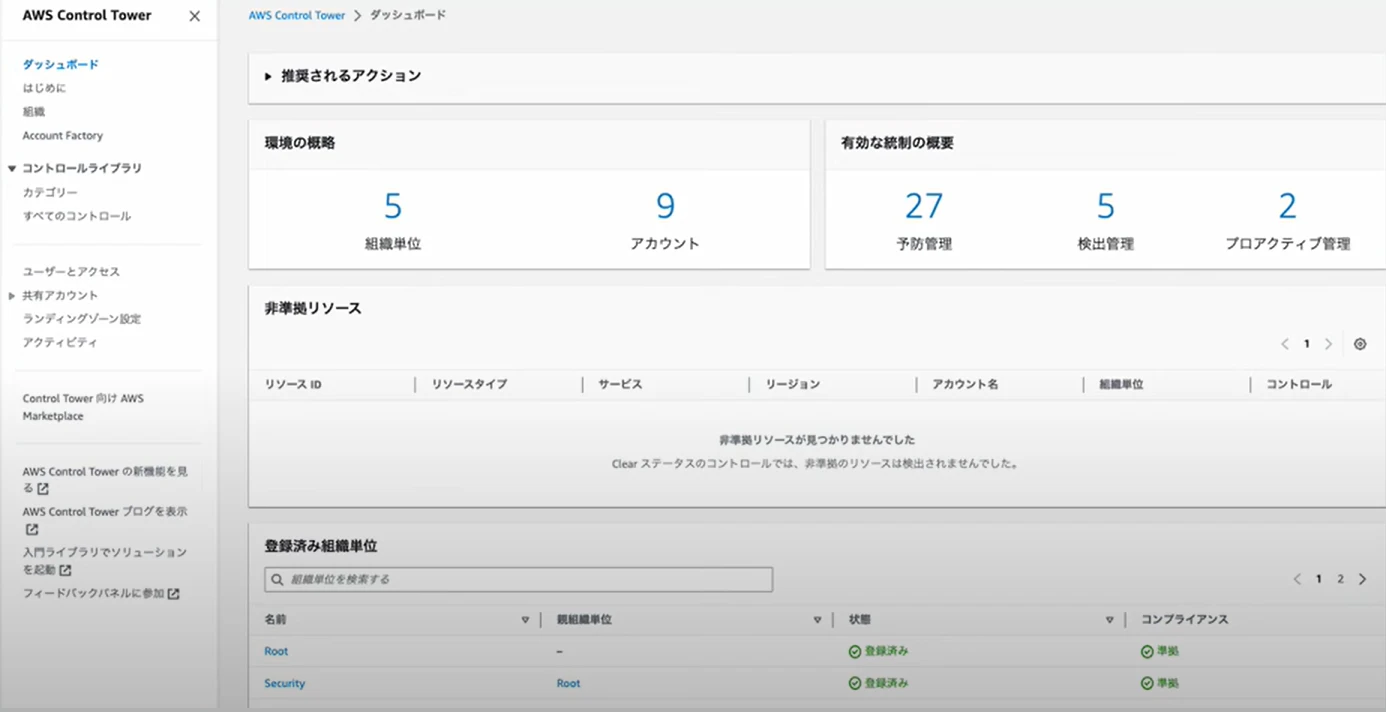Expand the 共有アカウント section
Screen dimensions: 1386x712
12,296
